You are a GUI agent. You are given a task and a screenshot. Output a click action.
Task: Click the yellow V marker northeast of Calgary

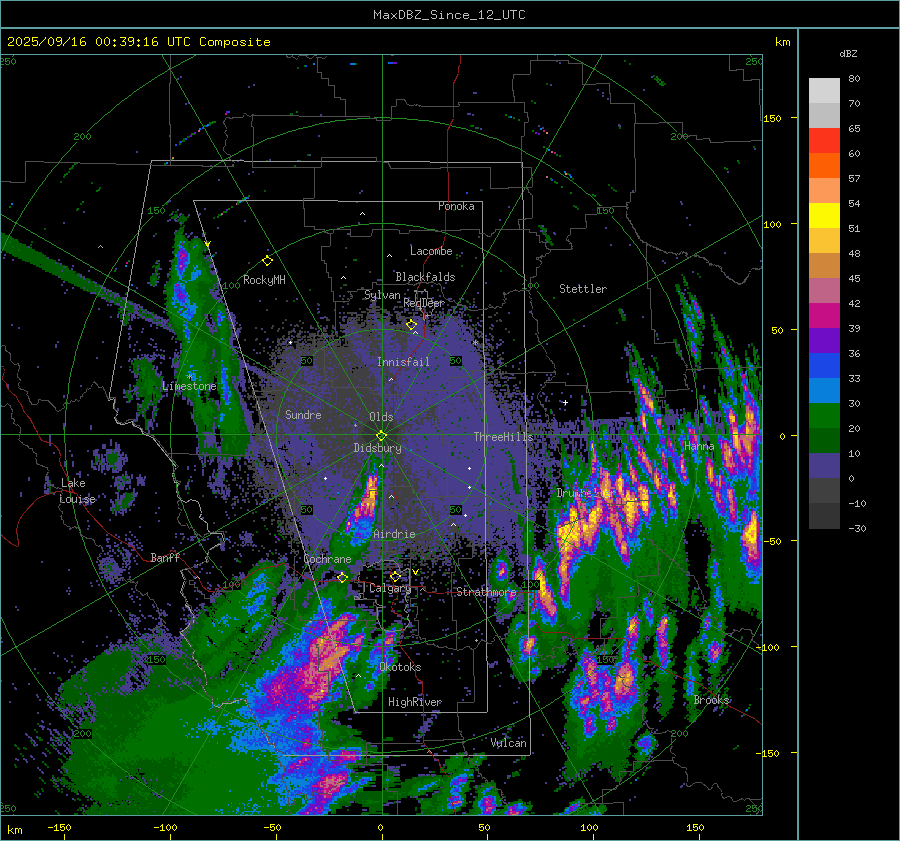pyautogui.click(x=415, y=572)
